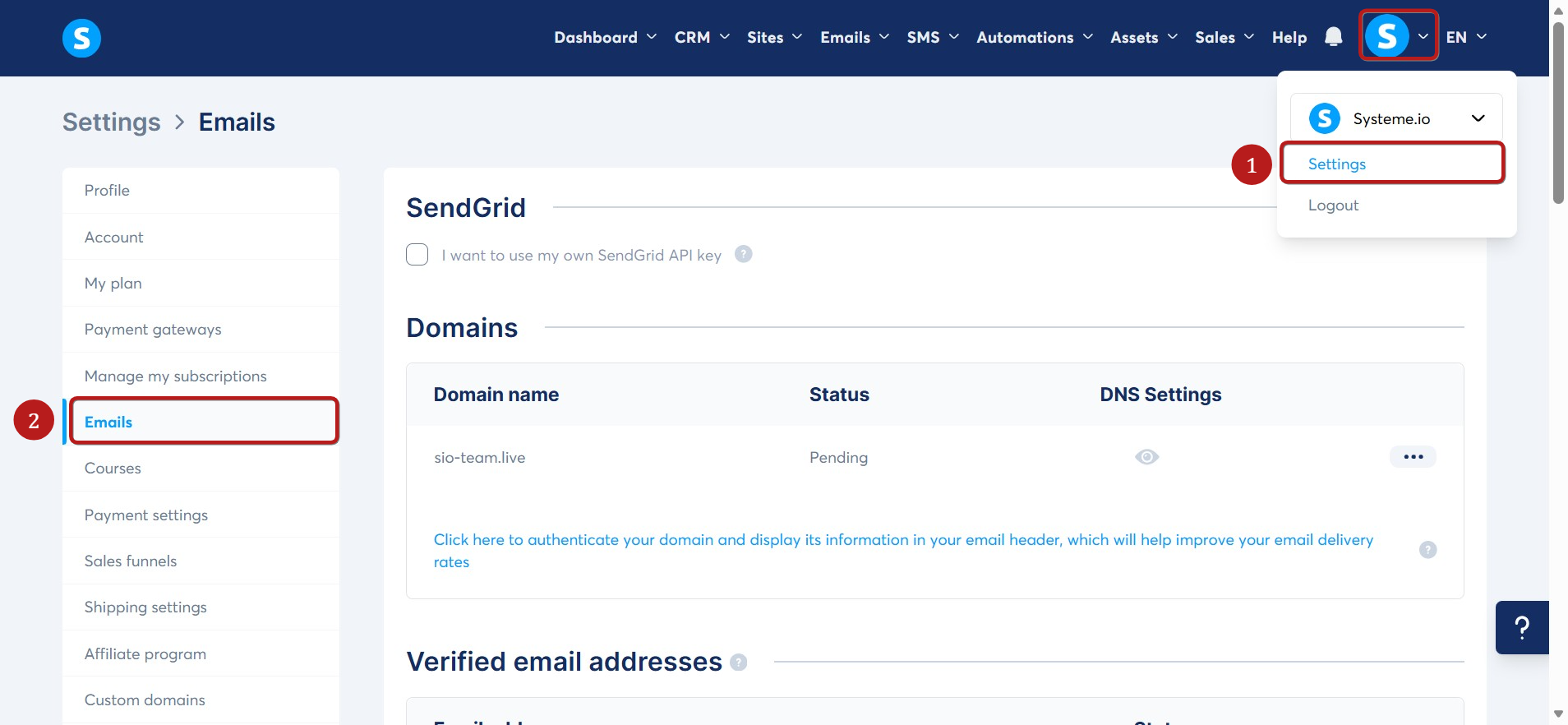Image resolution: width=1568 pixels, height=725 pixels.
Task: Enable own SendGrid API key checkbox
Action: coord(417,255)
